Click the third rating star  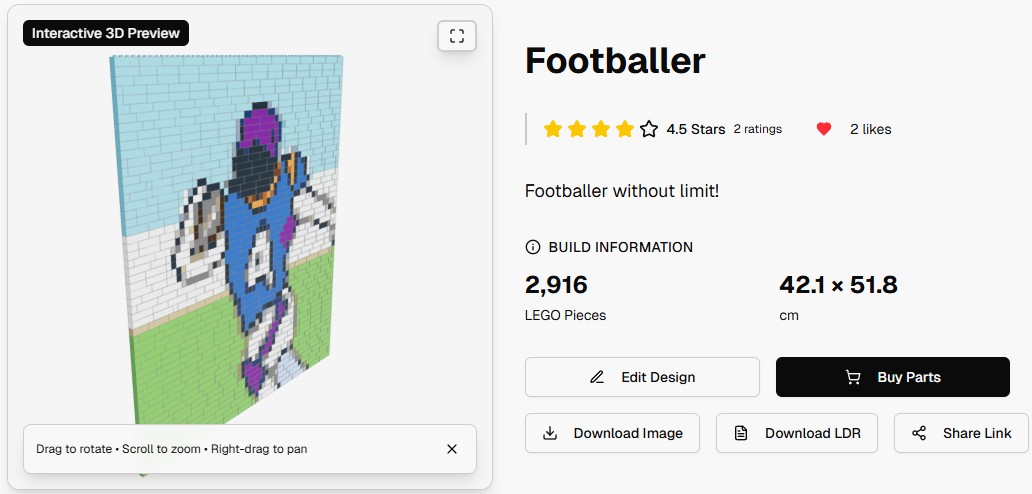point(601,129)
